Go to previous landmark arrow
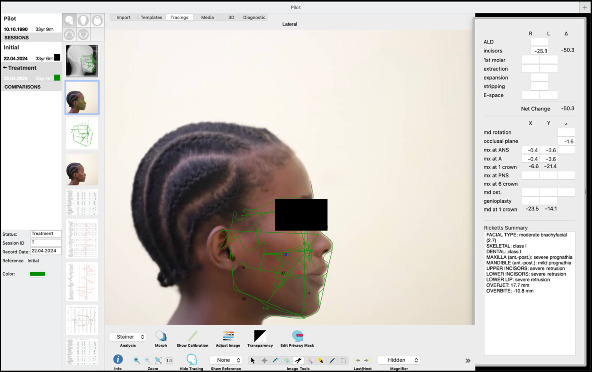This screenshot has height=372, width=592. pyautogui.click(x=358, y=360)
